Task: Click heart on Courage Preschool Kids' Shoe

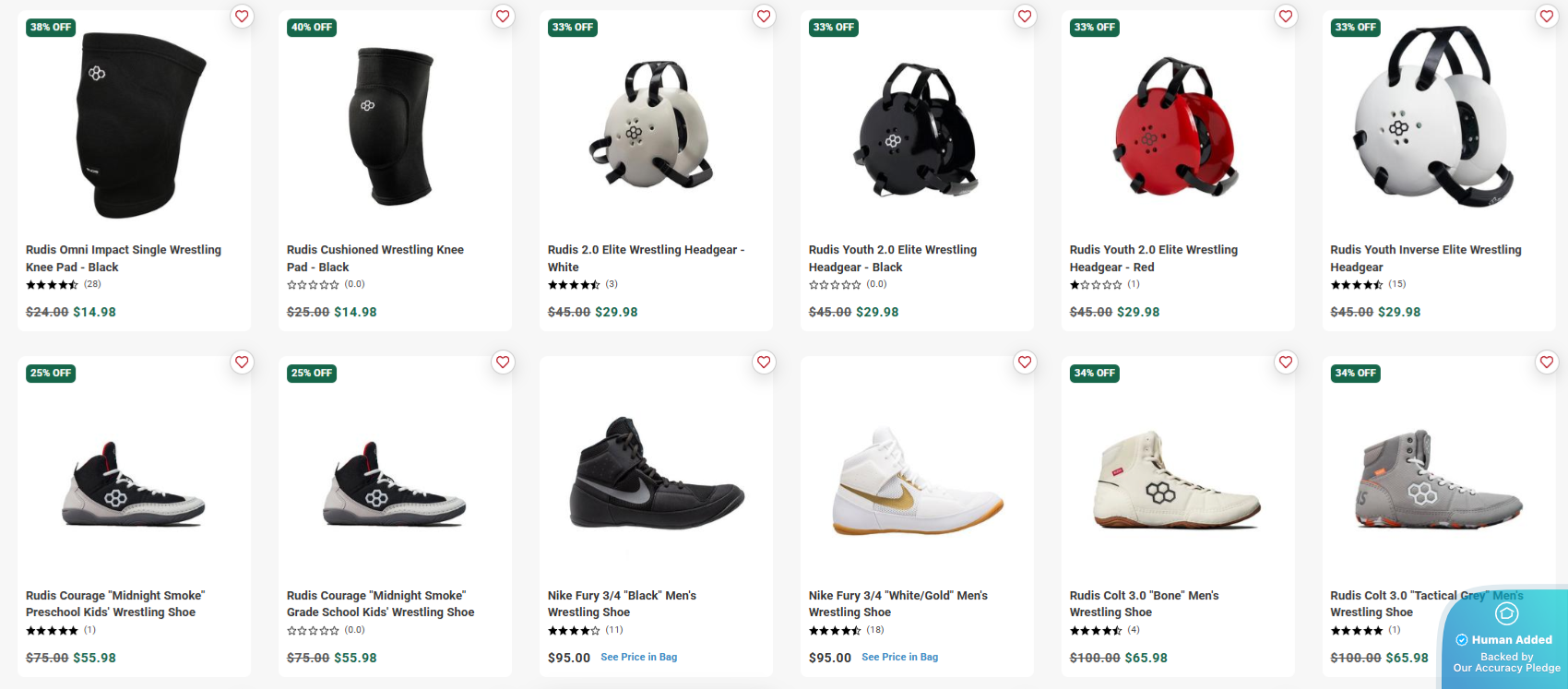Action: 242,362
